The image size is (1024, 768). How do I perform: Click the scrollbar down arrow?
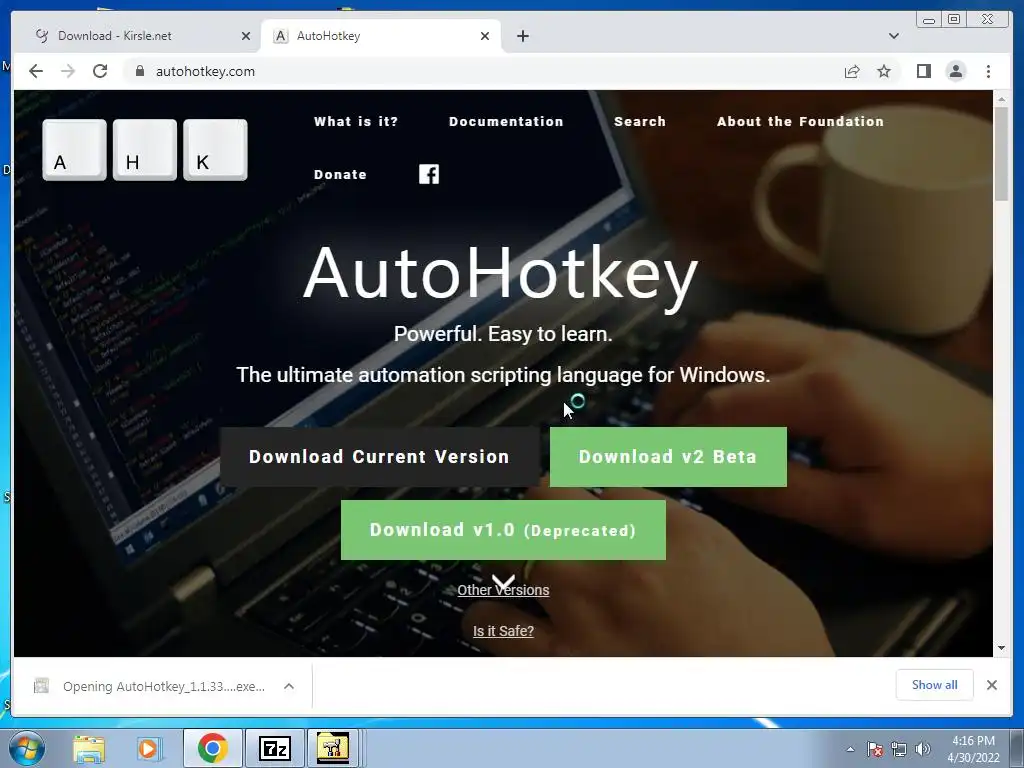(x=1001, y=648)
